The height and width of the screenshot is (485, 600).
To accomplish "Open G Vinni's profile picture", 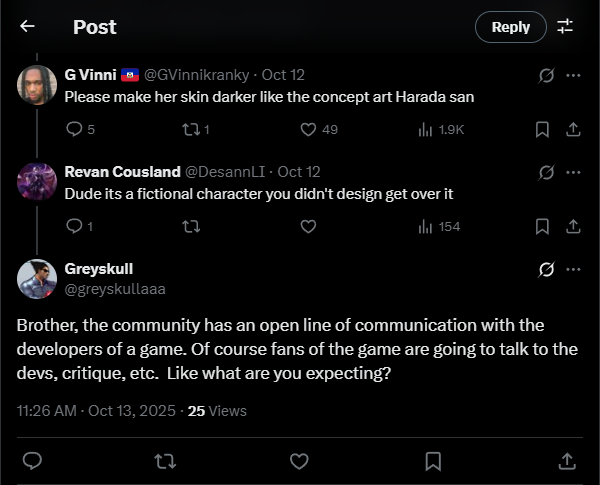I will pos(37,85).
